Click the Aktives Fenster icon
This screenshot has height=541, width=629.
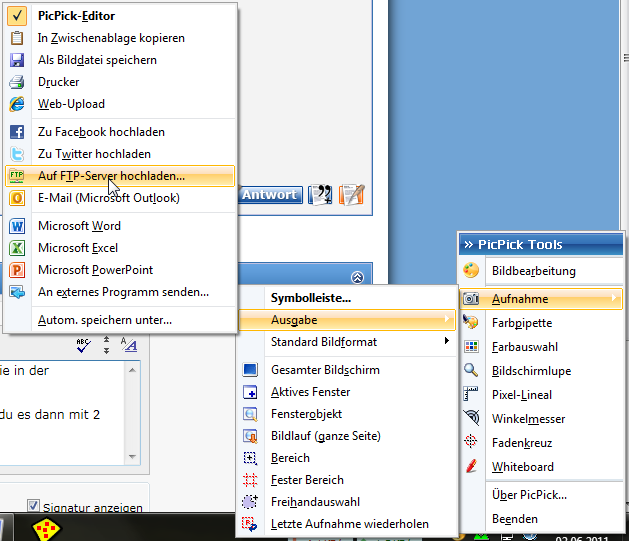click(250, 392)
